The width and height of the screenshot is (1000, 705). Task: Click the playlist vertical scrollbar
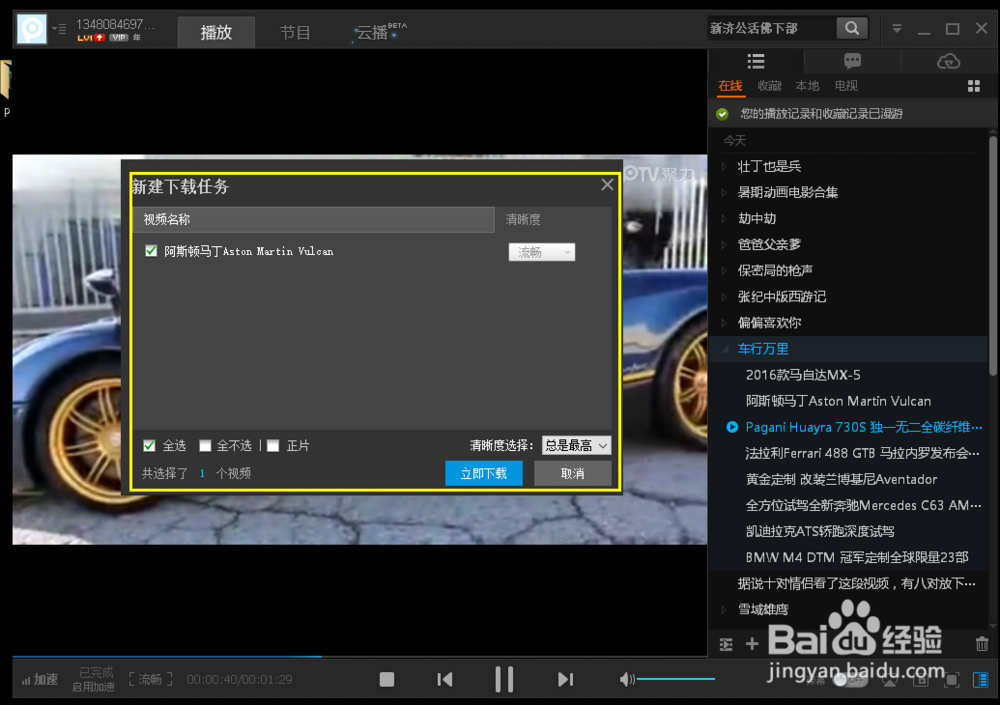click(x=993, y=255)
